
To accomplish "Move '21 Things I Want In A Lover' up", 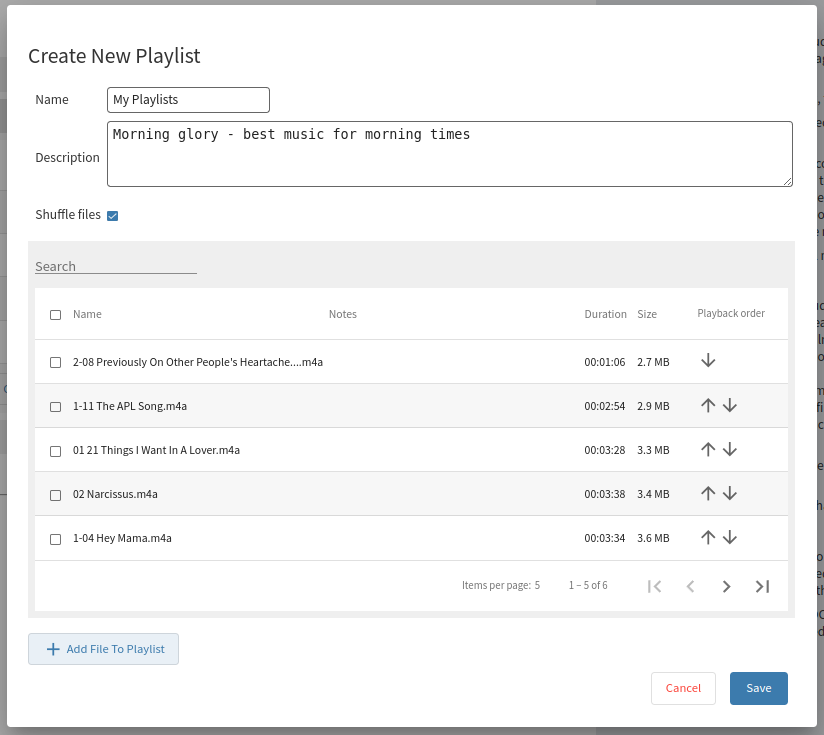I will pyautogui.click(x=708, y=450).
